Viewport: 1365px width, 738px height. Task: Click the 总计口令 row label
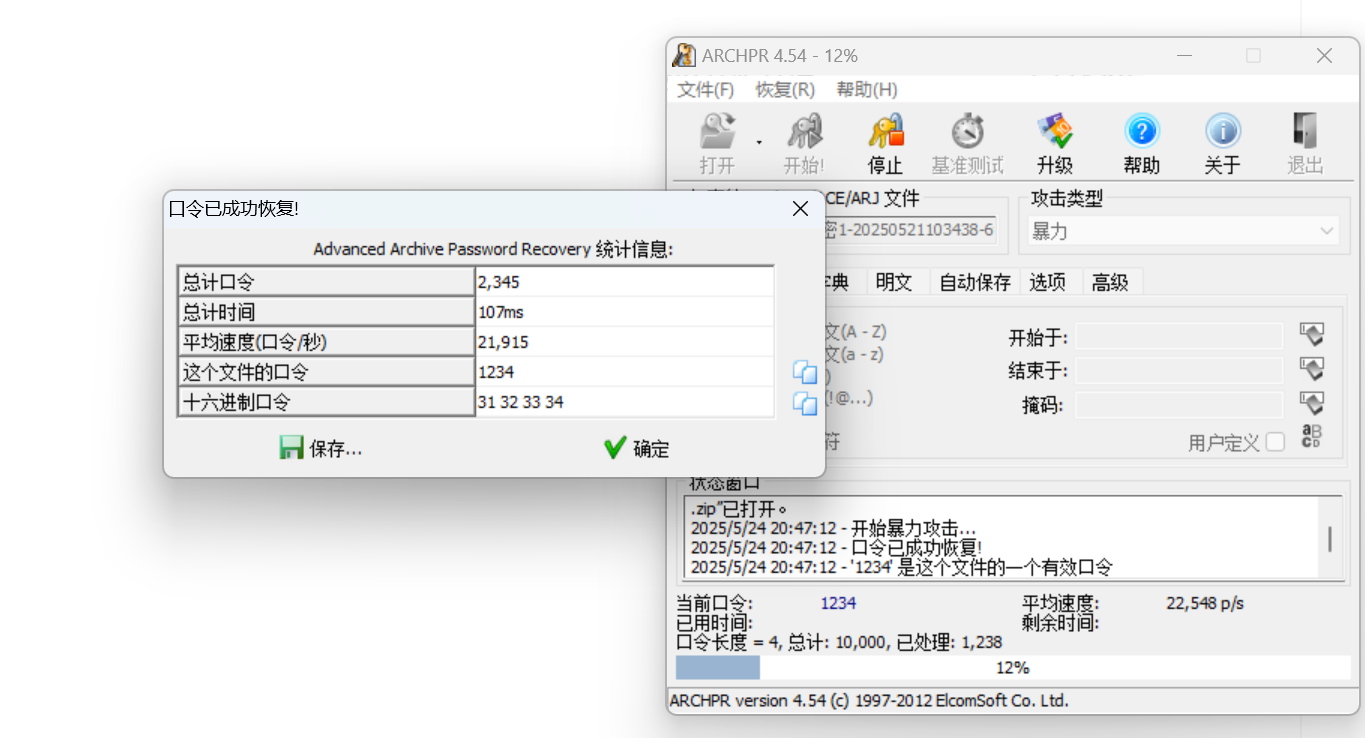(x=326, y=282)
